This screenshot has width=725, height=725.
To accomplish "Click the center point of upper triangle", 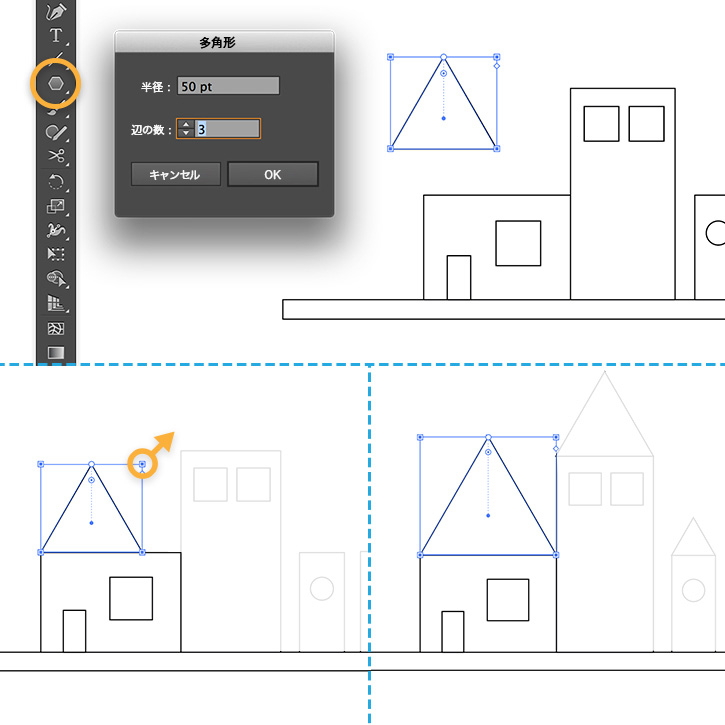I will (x=443, y=118).
